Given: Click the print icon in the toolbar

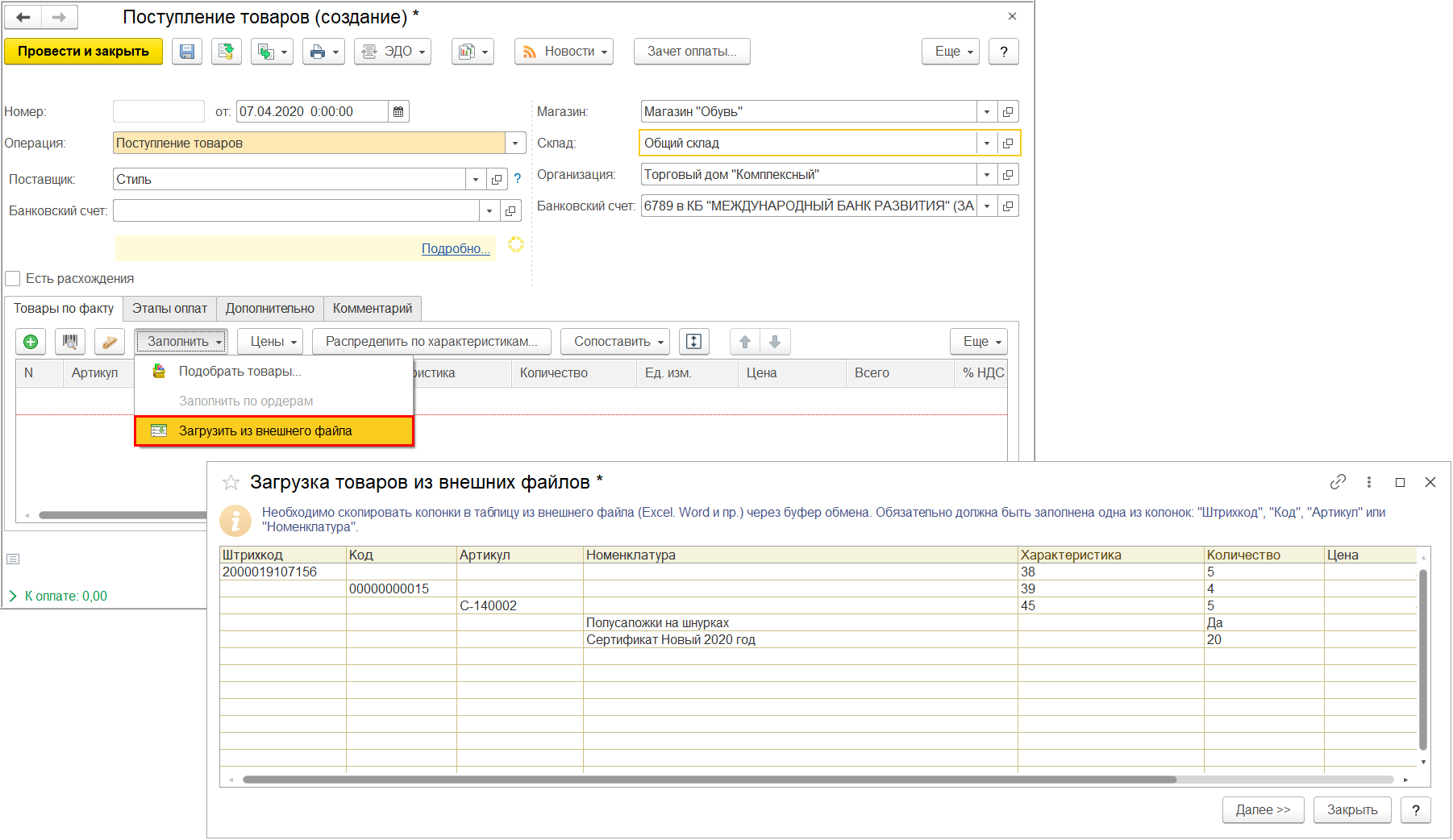Looking at the screenshot, I should pos(318,52).
